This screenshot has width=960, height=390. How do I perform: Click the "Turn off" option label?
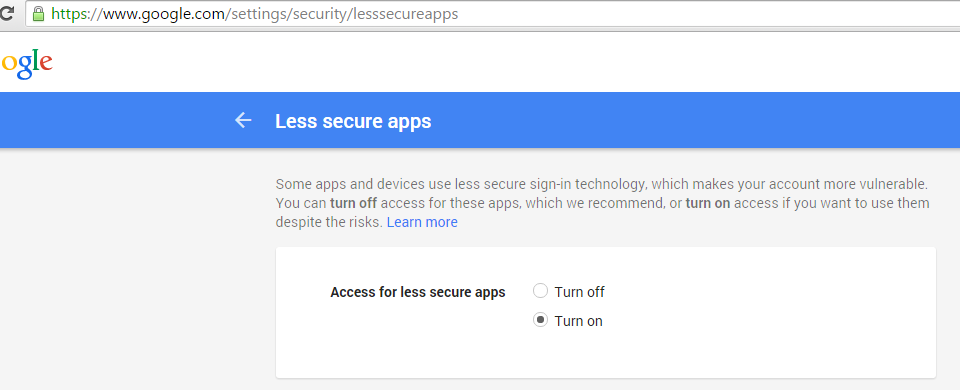coord(579,292)
